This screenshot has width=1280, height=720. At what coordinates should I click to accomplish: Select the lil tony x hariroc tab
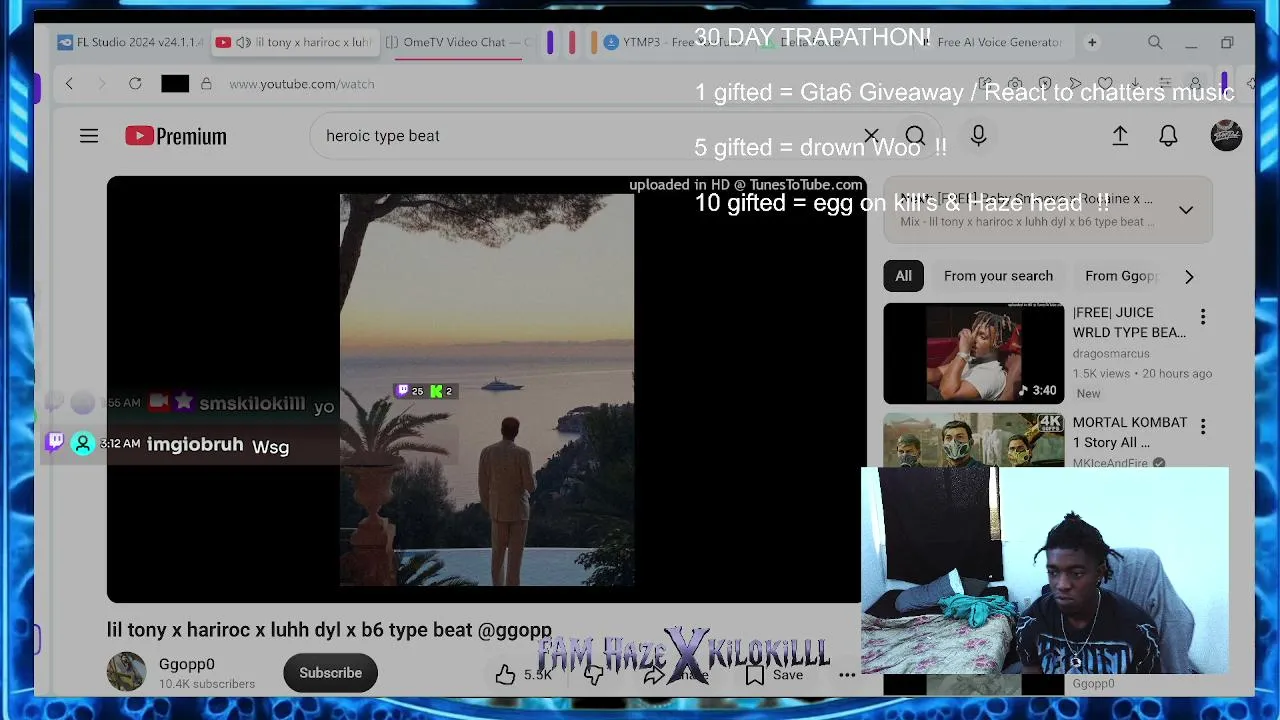pos(294,43)
